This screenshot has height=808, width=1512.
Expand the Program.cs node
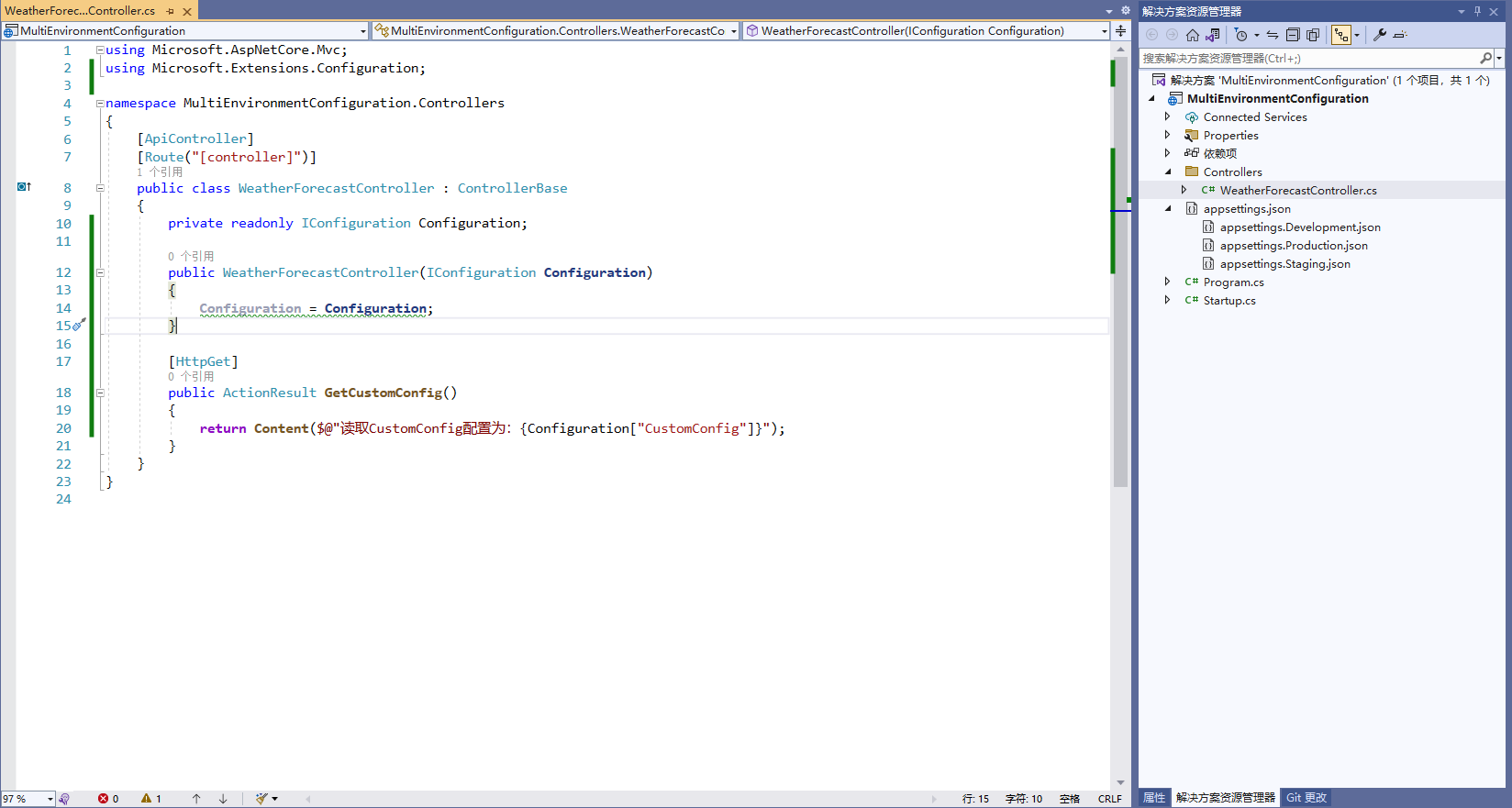(x=1168, y=282)
